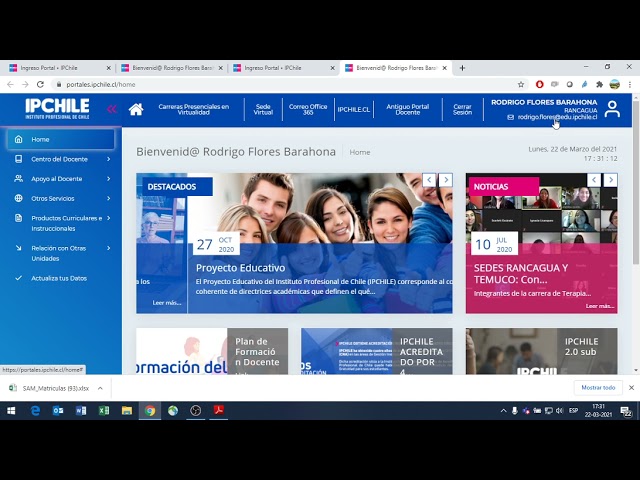Close the downloads bar

[x=631, y=388]
